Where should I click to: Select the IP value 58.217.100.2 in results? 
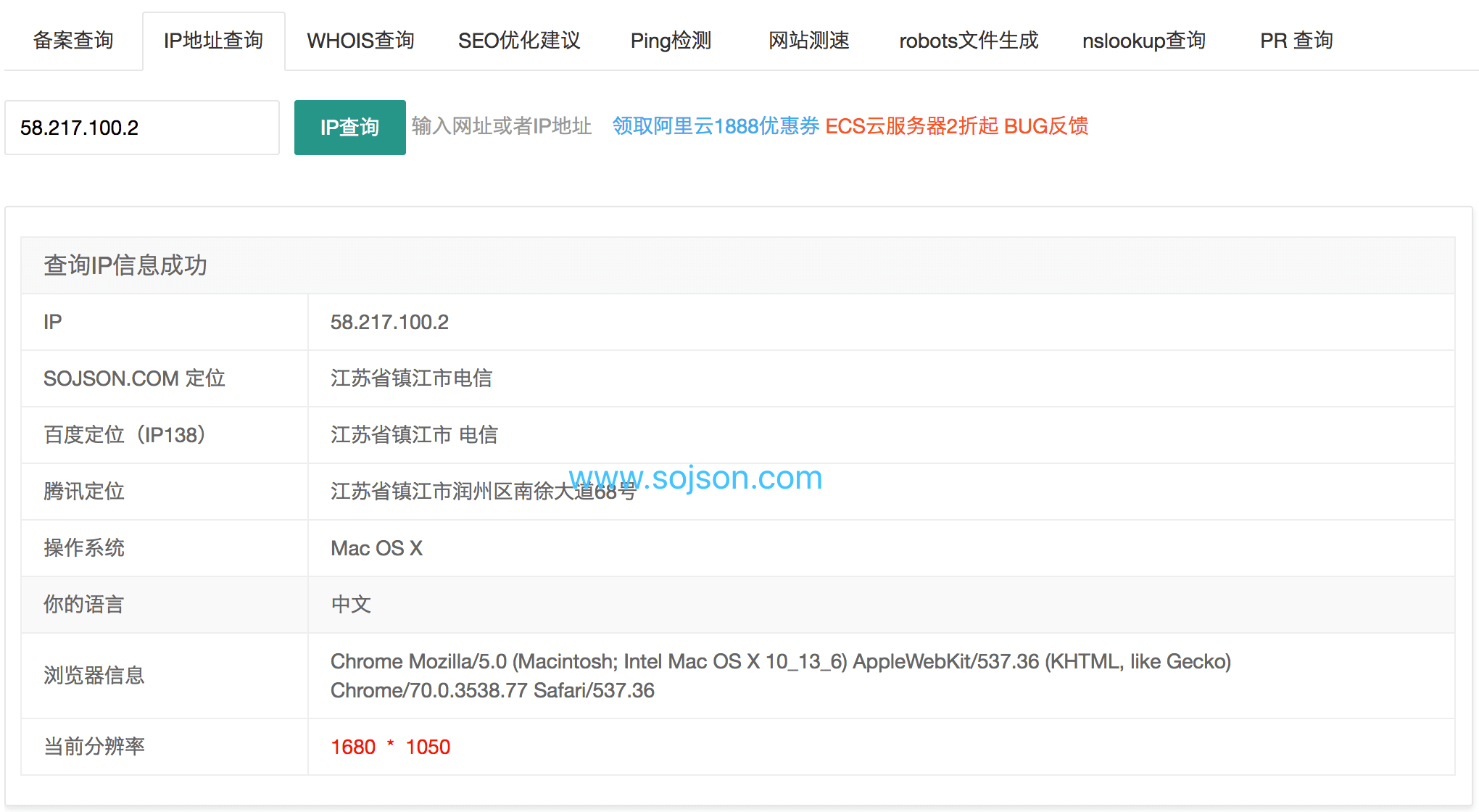click(x=390, y=322)
